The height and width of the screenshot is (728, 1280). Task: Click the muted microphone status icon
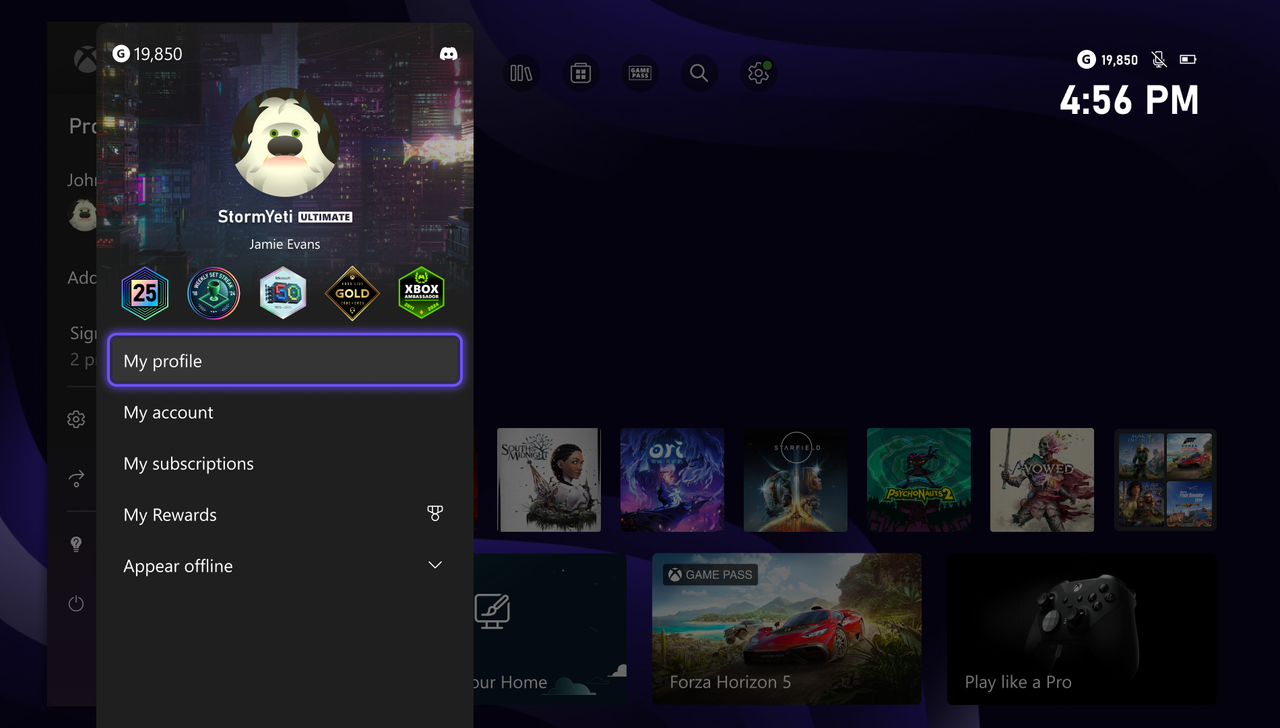point(1159,60)
